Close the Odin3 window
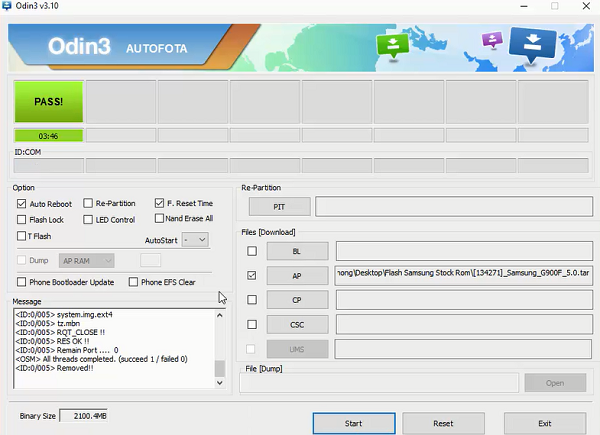This screenshot has height=435, width=600. [x=586, y=6]
